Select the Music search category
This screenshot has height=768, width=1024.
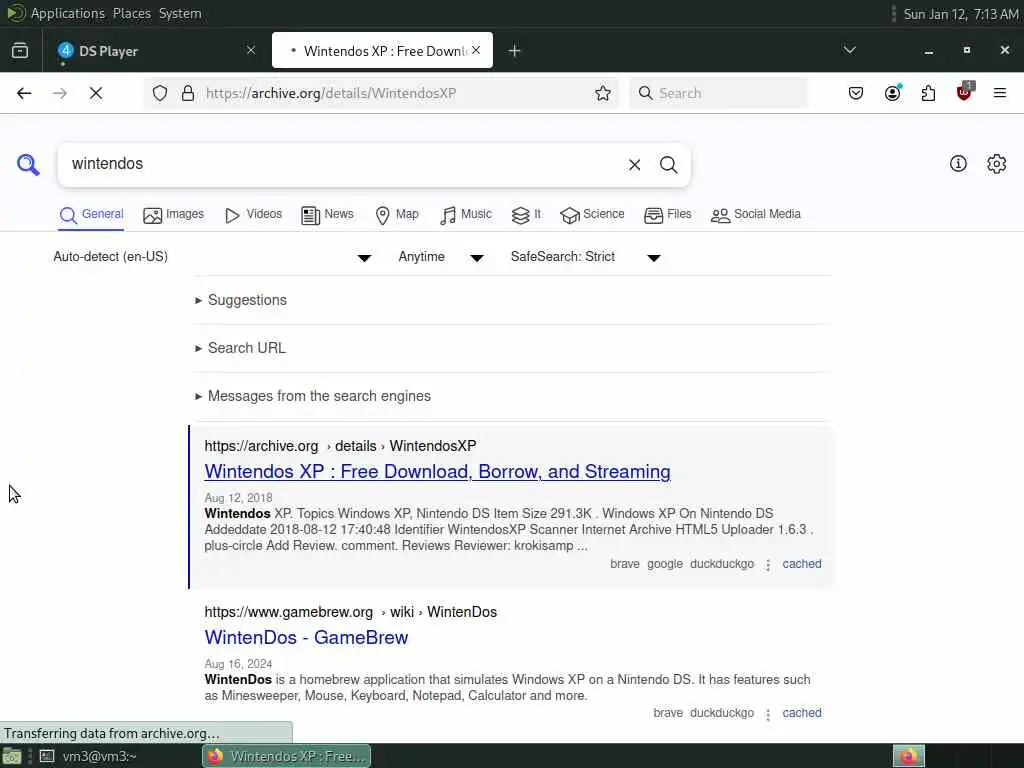pyautogui.click(x=466, y=215)
